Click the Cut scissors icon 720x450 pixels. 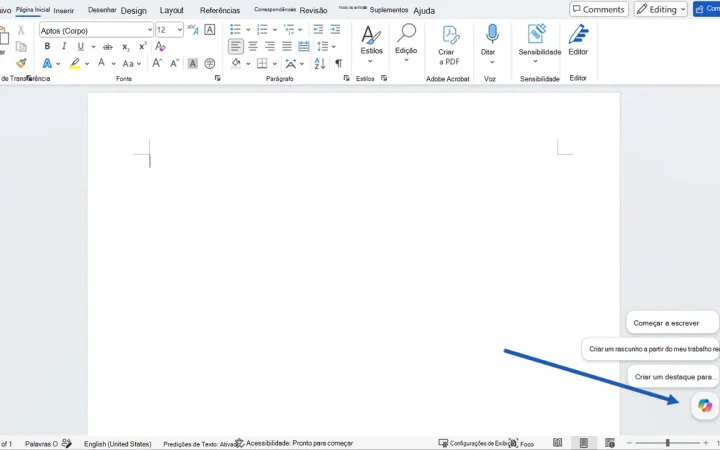(x=21, y=30)
